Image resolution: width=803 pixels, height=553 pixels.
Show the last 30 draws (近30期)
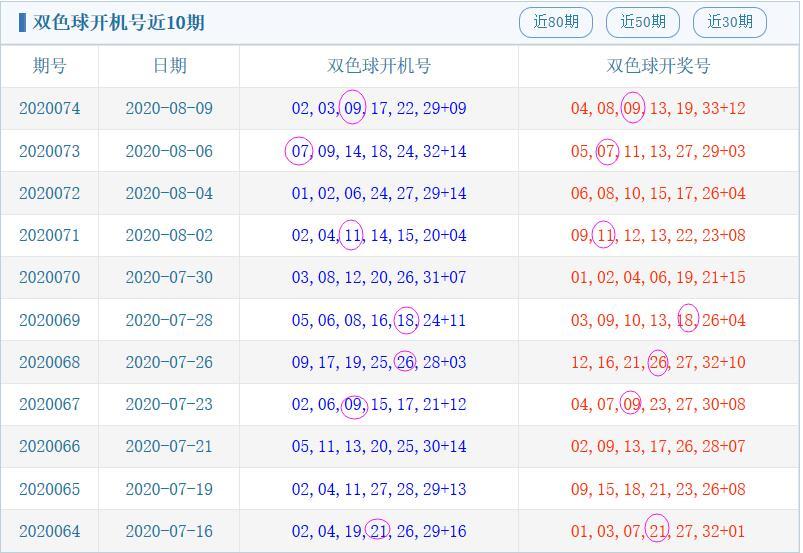(730, 23)
